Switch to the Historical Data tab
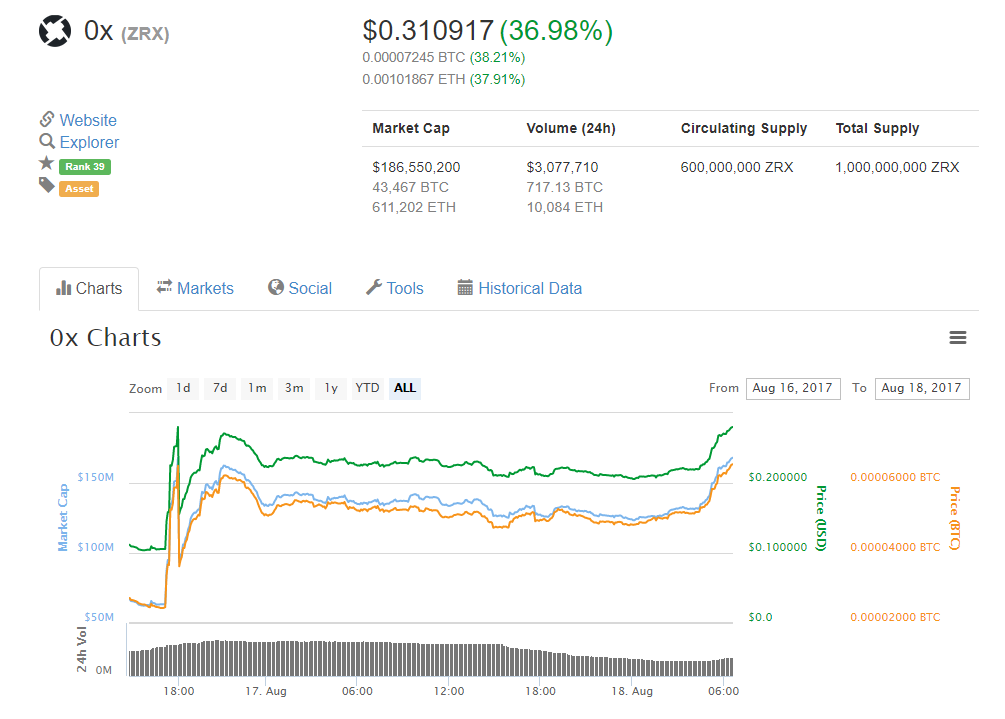1005x719 pixels. 520,289
